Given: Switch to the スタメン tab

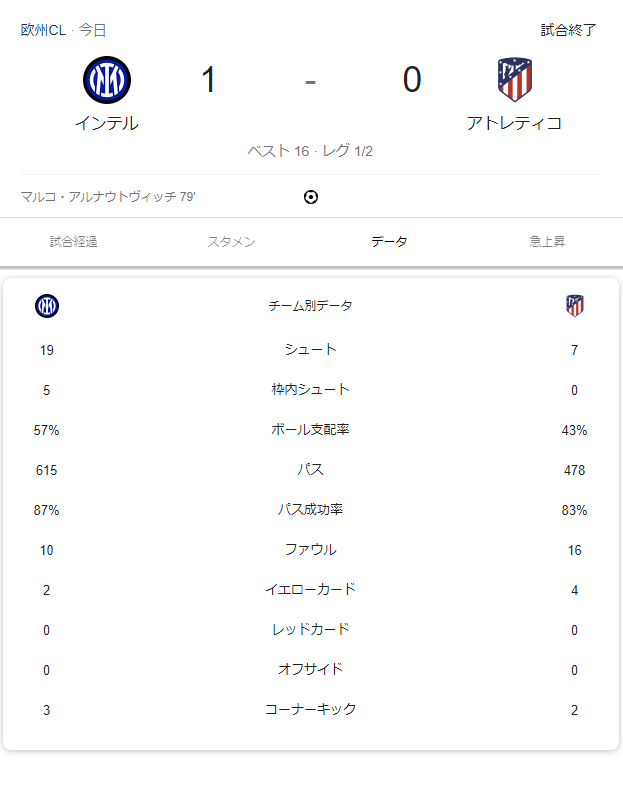Looking at the screenshot, I should [x=231, y=242].
